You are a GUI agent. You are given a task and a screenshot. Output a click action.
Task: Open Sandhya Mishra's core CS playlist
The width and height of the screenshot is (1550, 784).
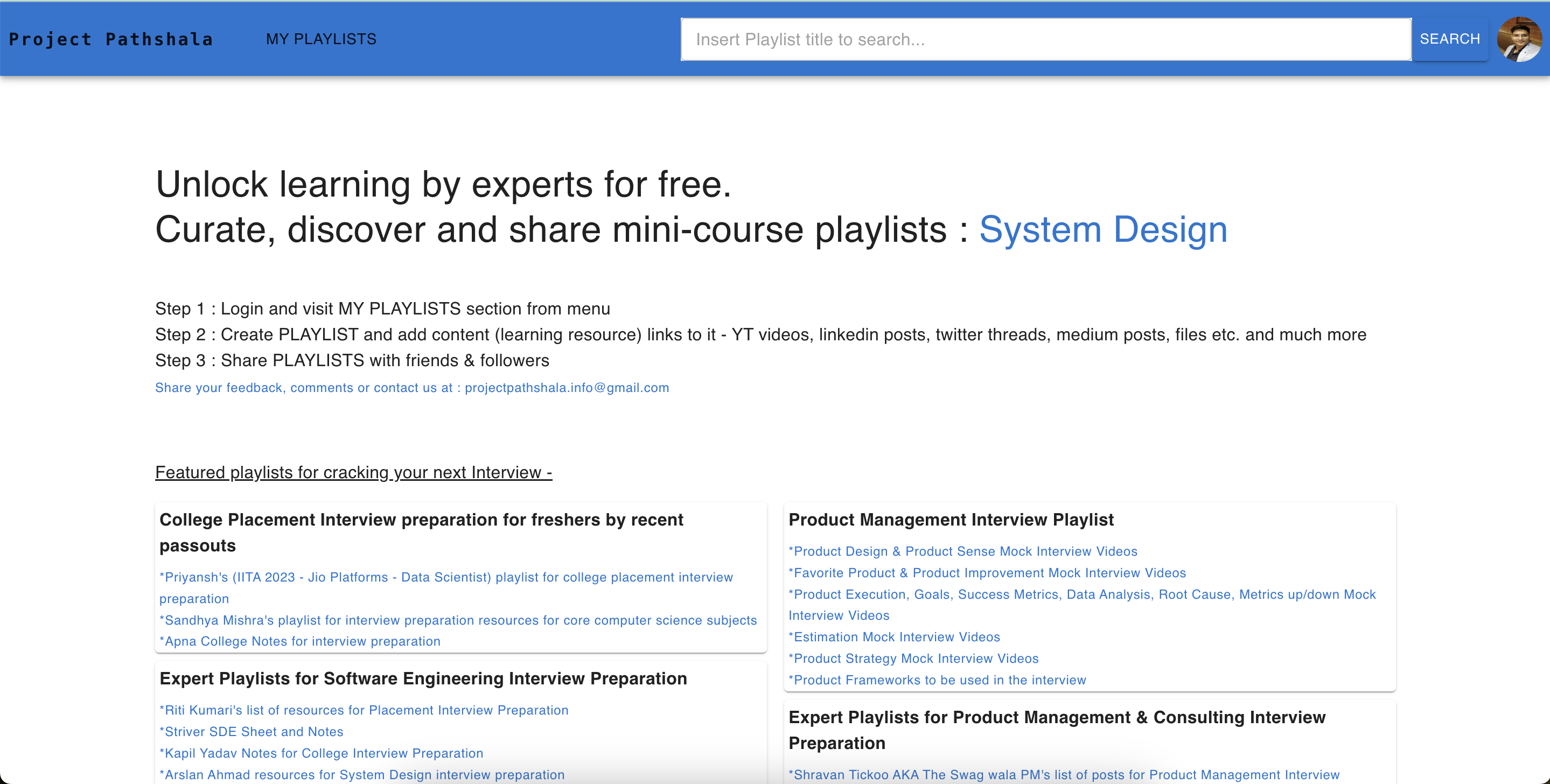click(458, 620)
